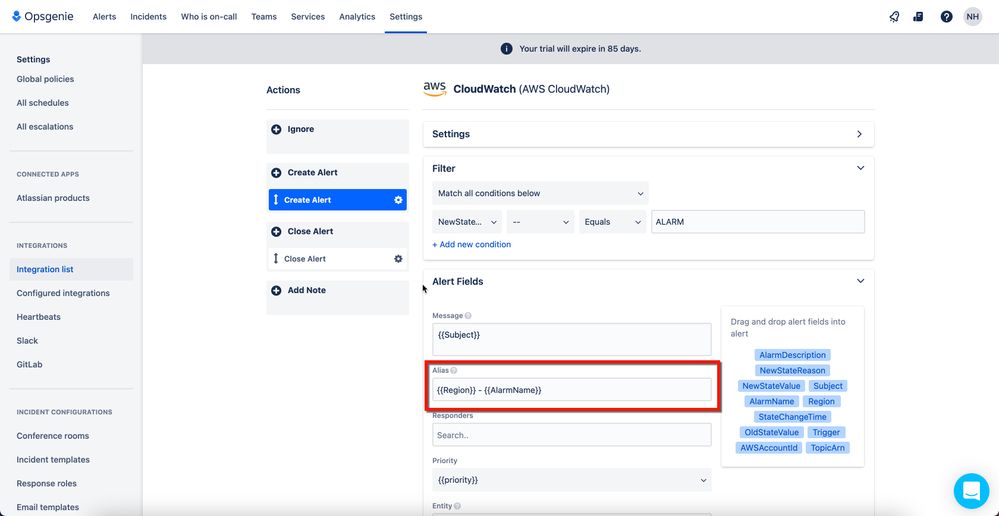Click the info icon in trial banner
Screen dimensions: 999x516
[x=507, y=48]
